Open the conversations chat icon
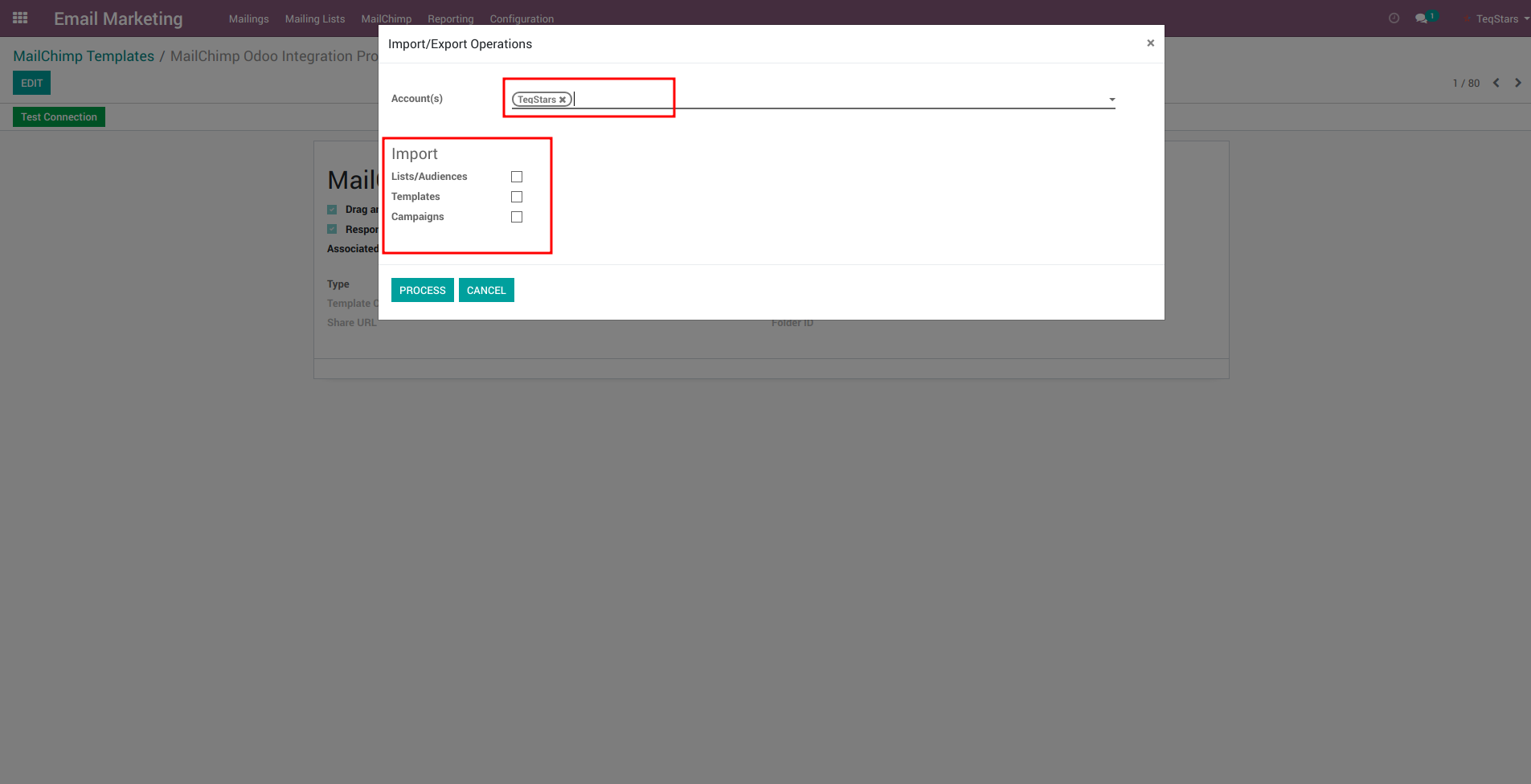Image resolution: width=1531 pixels, height=784 pixels. click(x=1421, y=18)
